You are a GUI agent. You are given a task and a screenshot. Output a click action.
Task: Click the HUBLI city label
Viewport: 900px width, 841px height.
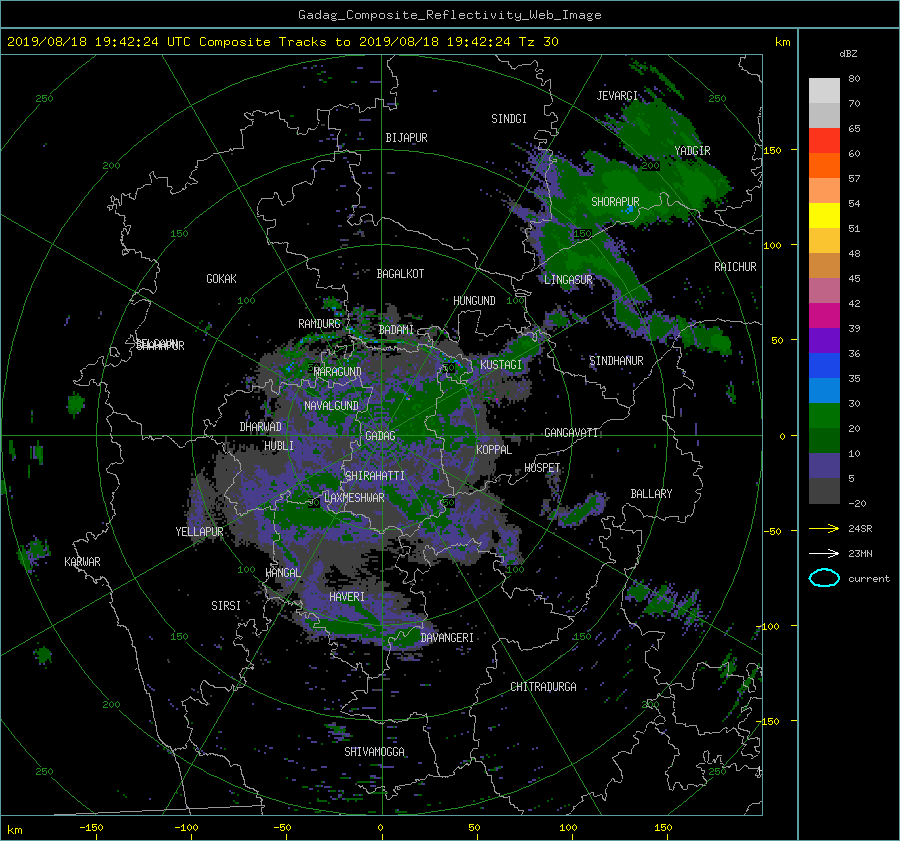click(x=279, y=446)
